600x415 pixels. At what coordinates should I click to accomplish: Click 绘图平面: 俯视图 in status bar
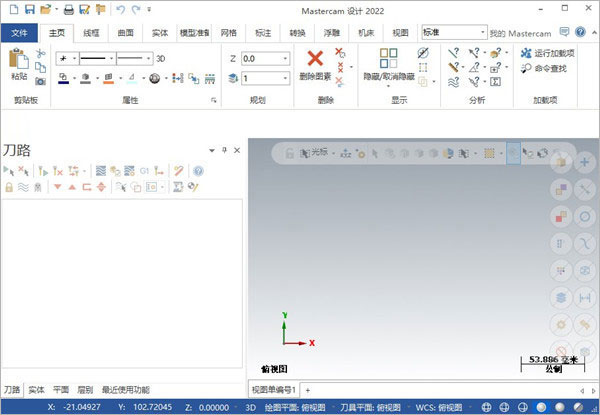(295, 408)
